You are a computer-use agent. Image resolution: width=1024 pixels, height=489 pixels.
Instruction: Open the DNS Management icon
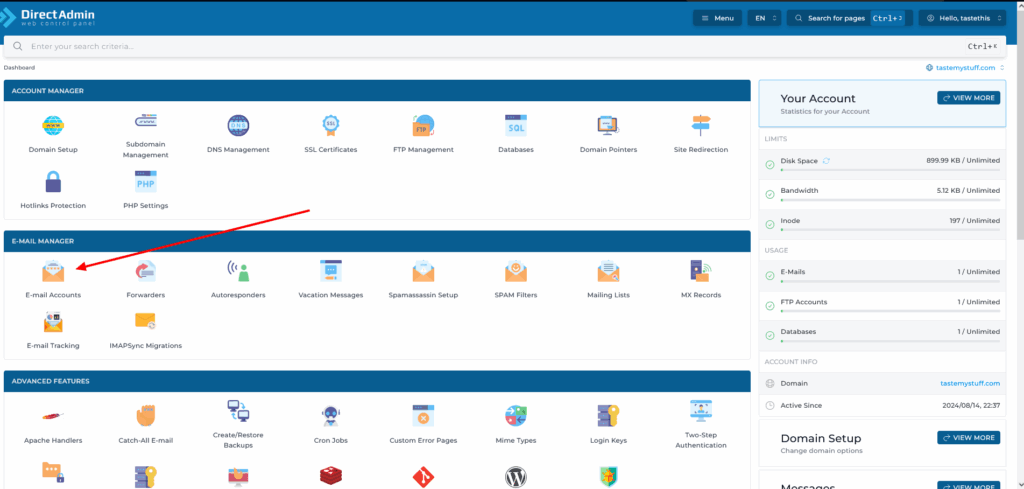click(x=238, y=126)
